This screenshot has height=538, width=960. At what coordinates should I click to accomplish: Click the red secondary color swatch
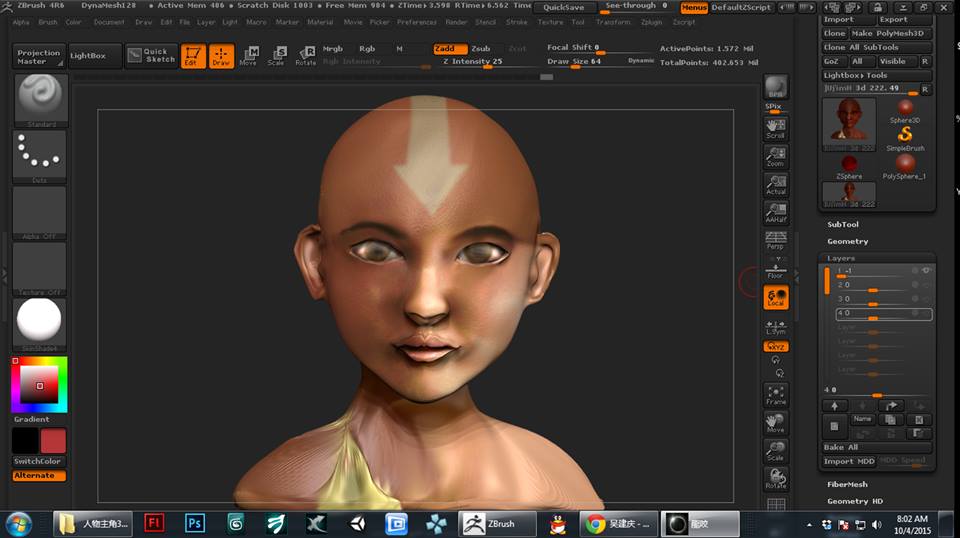[53, 441]
